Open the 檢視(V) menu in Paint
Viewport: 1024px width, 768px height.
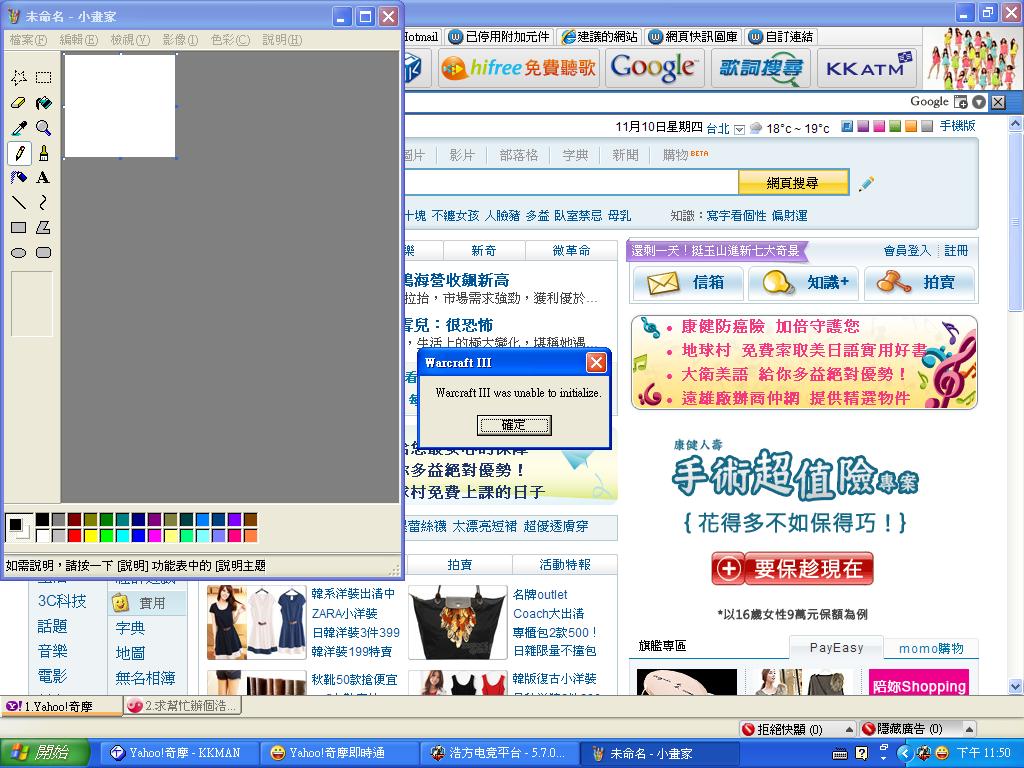[130, 40]
